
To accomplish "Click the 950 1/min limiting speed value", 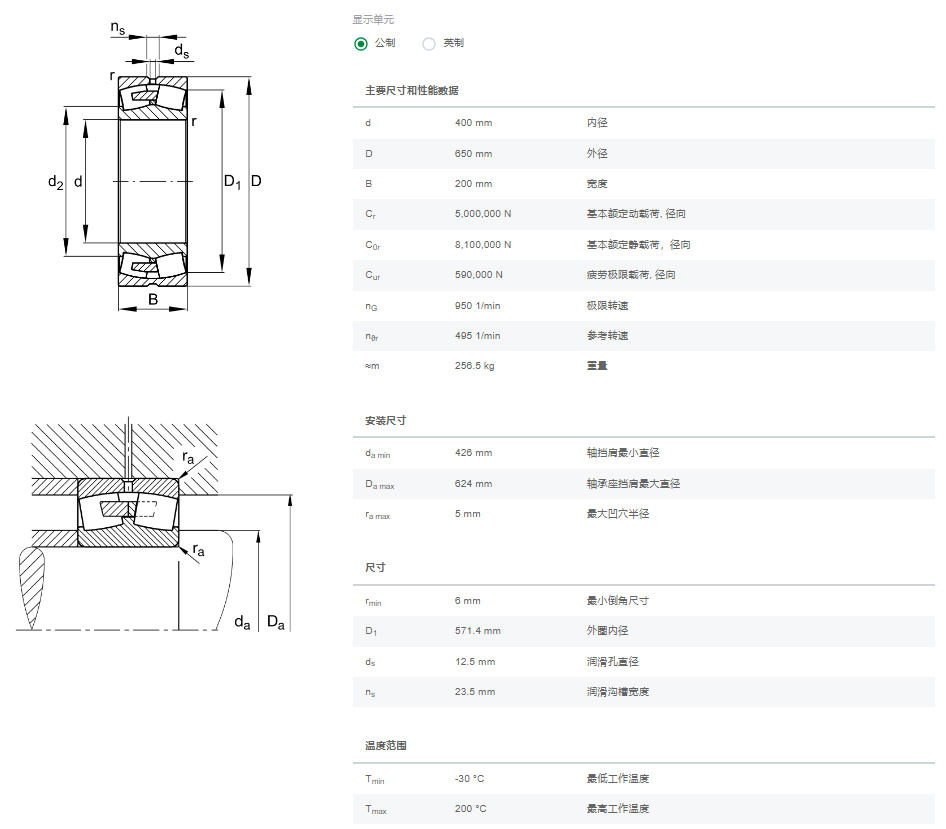I will (477, 306).
